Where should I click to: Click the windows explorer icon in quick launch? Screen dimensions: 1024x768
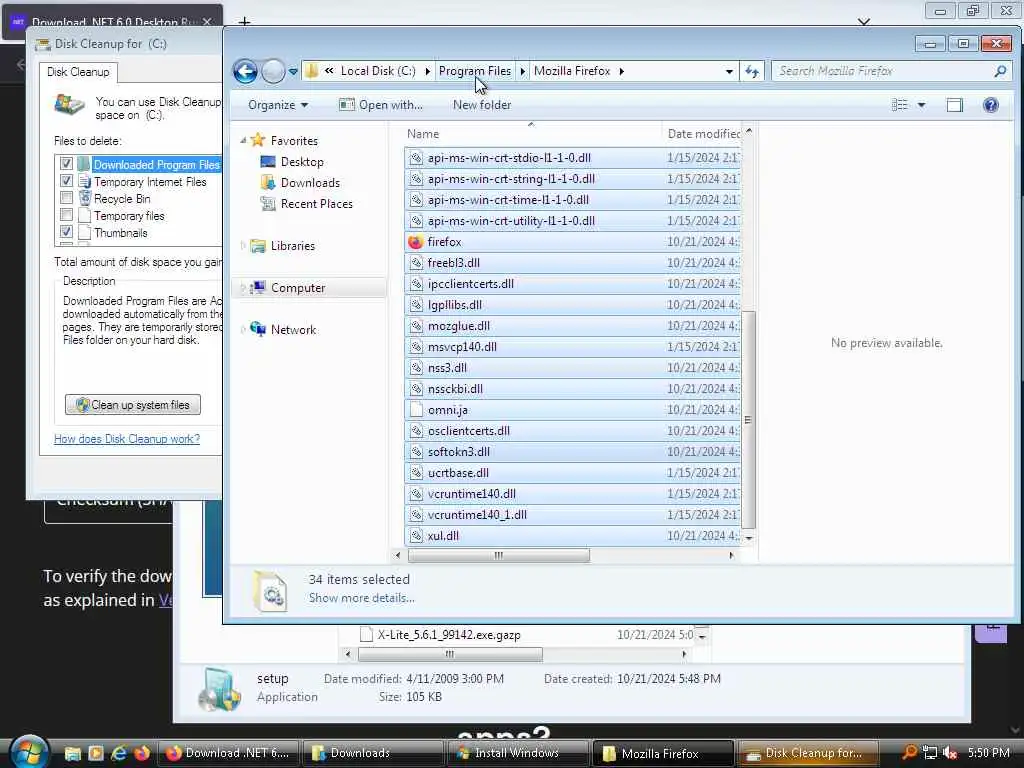click(x=72, y=753)
